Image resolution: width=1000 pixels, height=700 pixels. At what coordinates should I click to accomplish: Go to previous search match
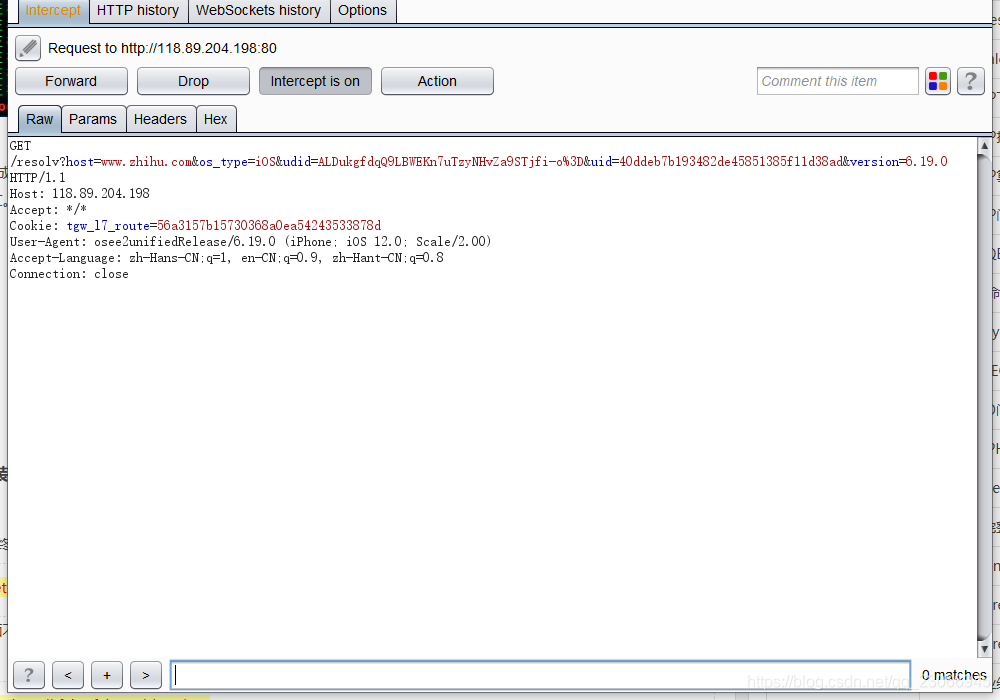(x=68, y=674)
